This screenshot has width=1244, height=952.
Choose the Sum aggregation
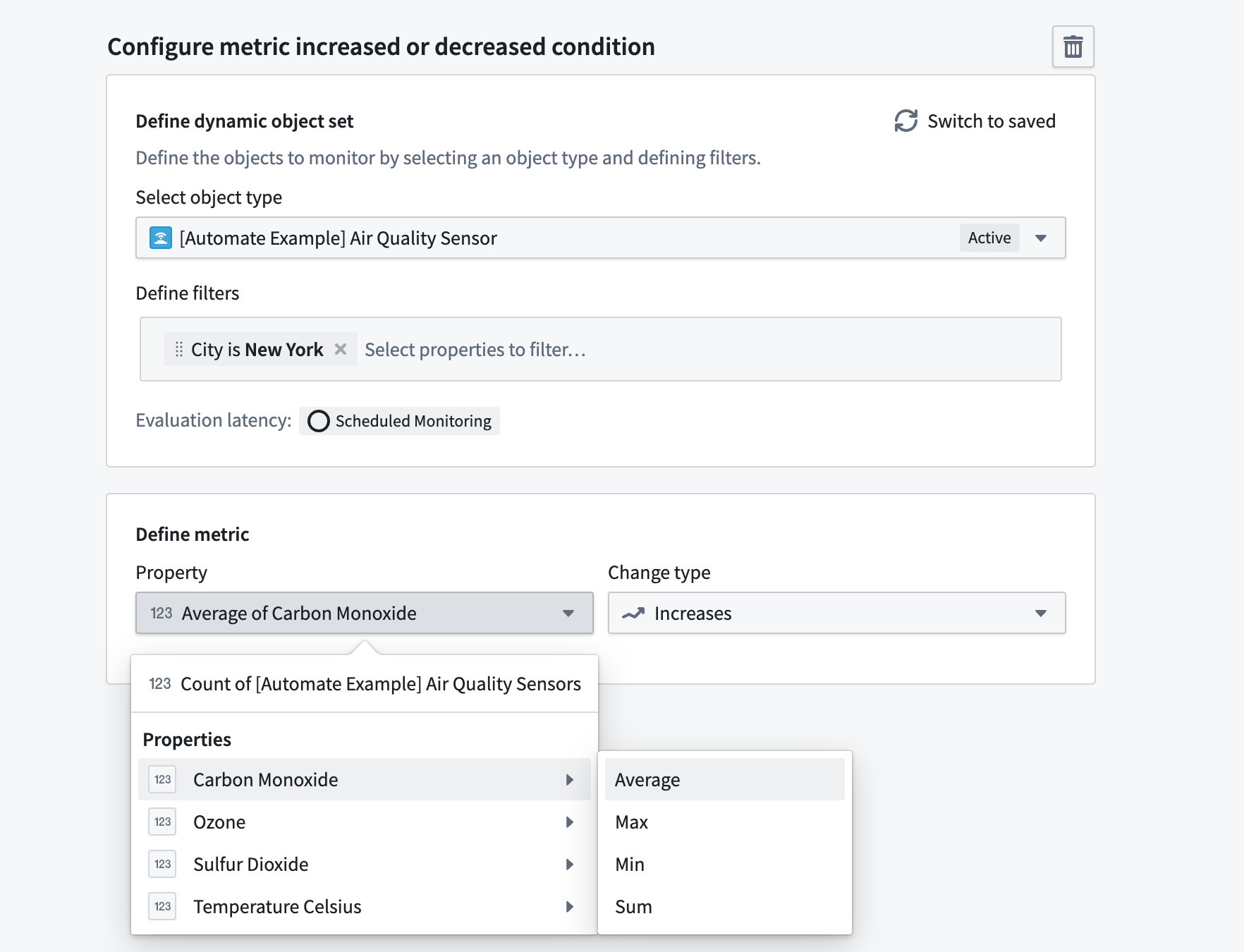[x=725, y=906]
